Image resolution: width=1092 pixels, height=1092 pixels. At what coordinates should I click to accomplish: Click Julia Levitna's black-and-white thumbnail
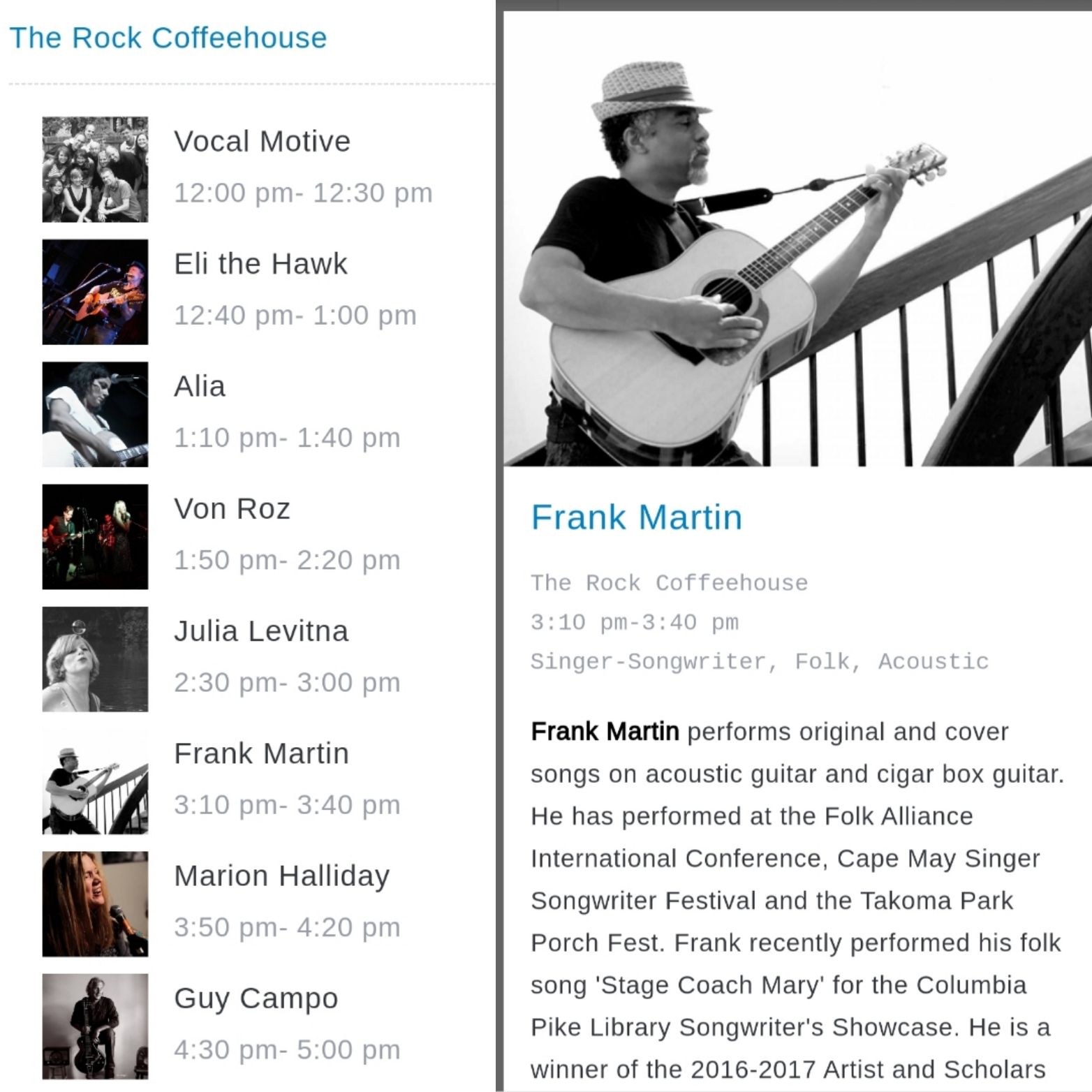point(95,659)
